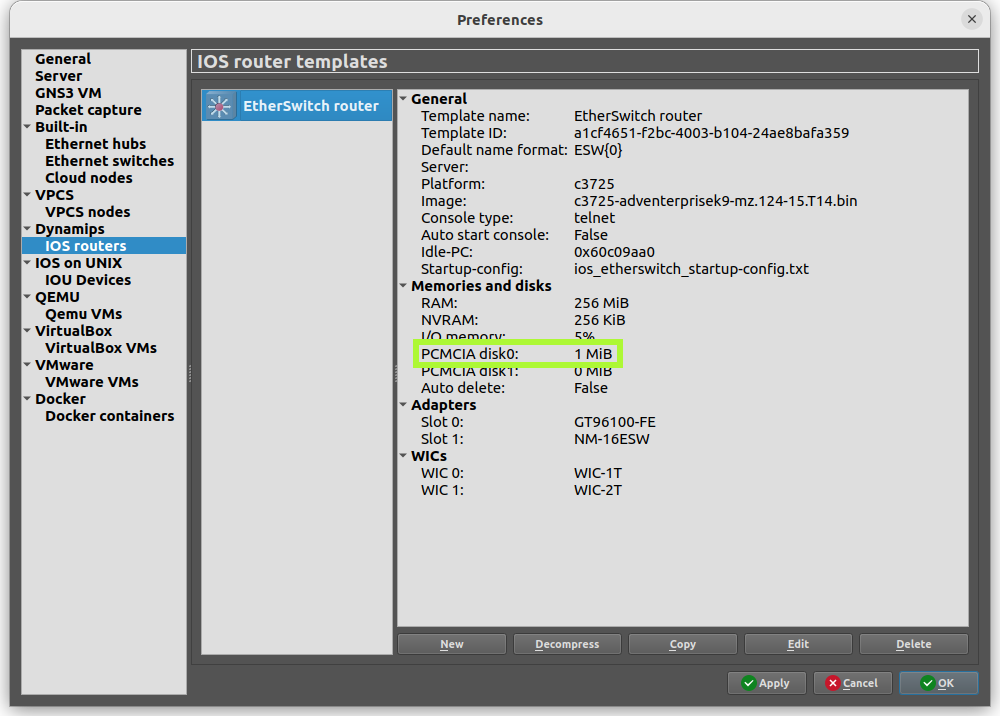Click the RAM value 256 MiB
Screen dimensions: 1000x716
click(601, 303)
